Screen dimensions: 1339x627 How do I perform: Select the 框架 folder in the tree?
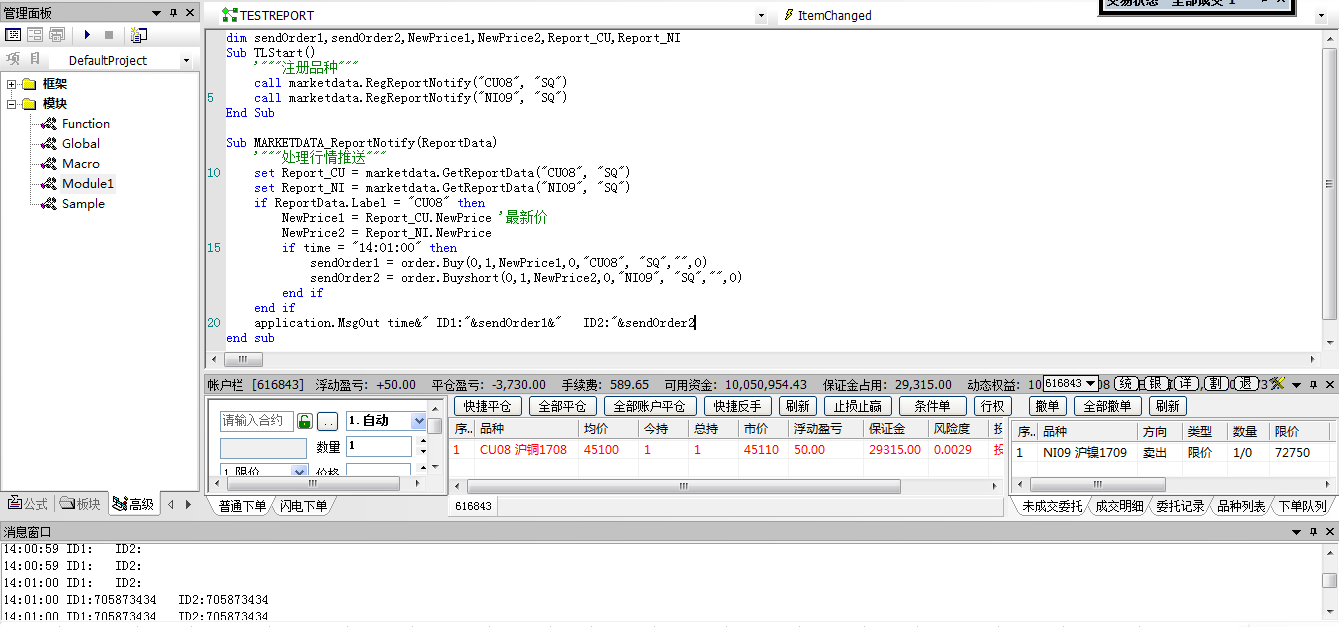55,84
